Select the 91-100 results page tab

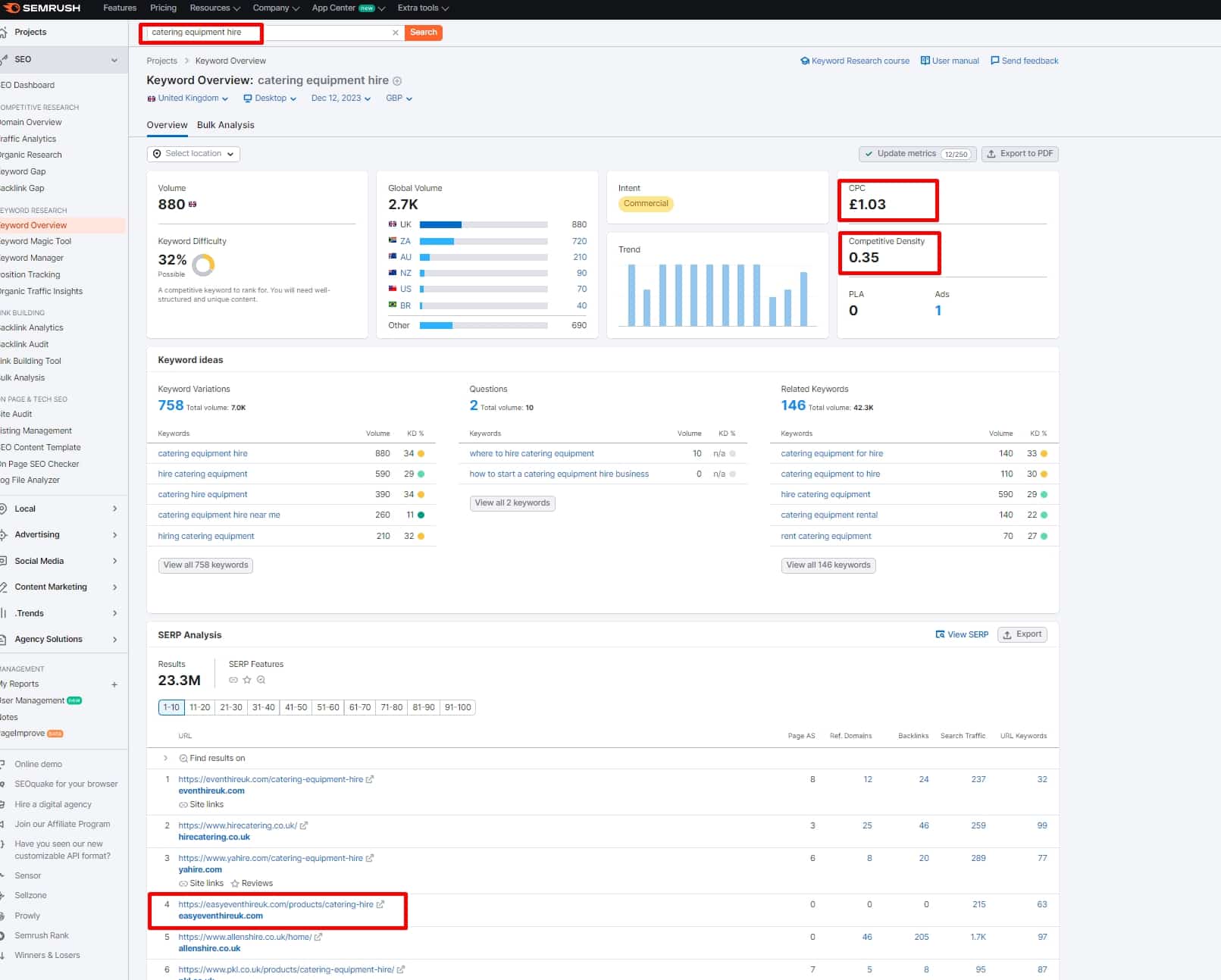click(x=458, y=708)
